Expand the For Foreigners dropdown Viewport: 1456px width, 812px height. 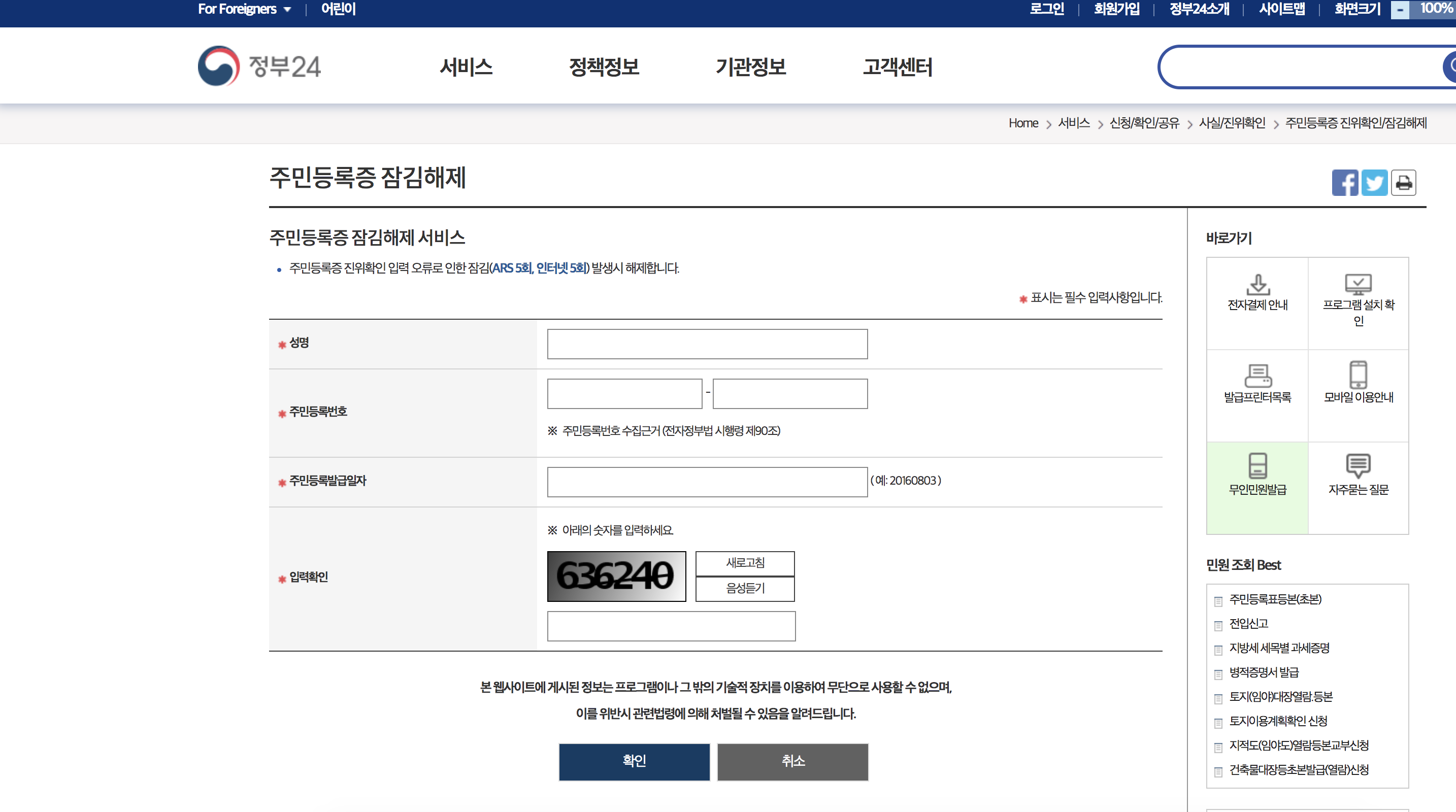(x=244, y=9)
